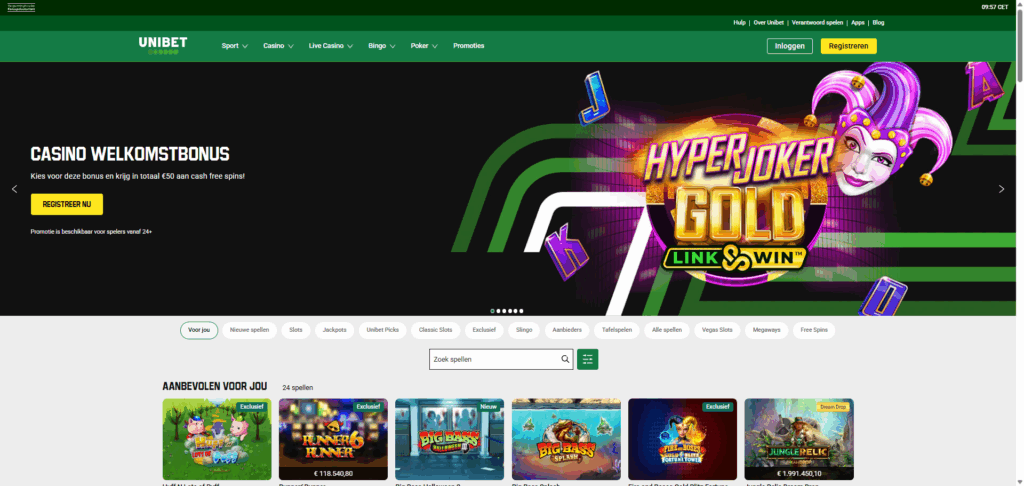This screenshot has height=486, width=1024.
Task: Select the Vegas Slots category tab
Action: click(717, 331)
